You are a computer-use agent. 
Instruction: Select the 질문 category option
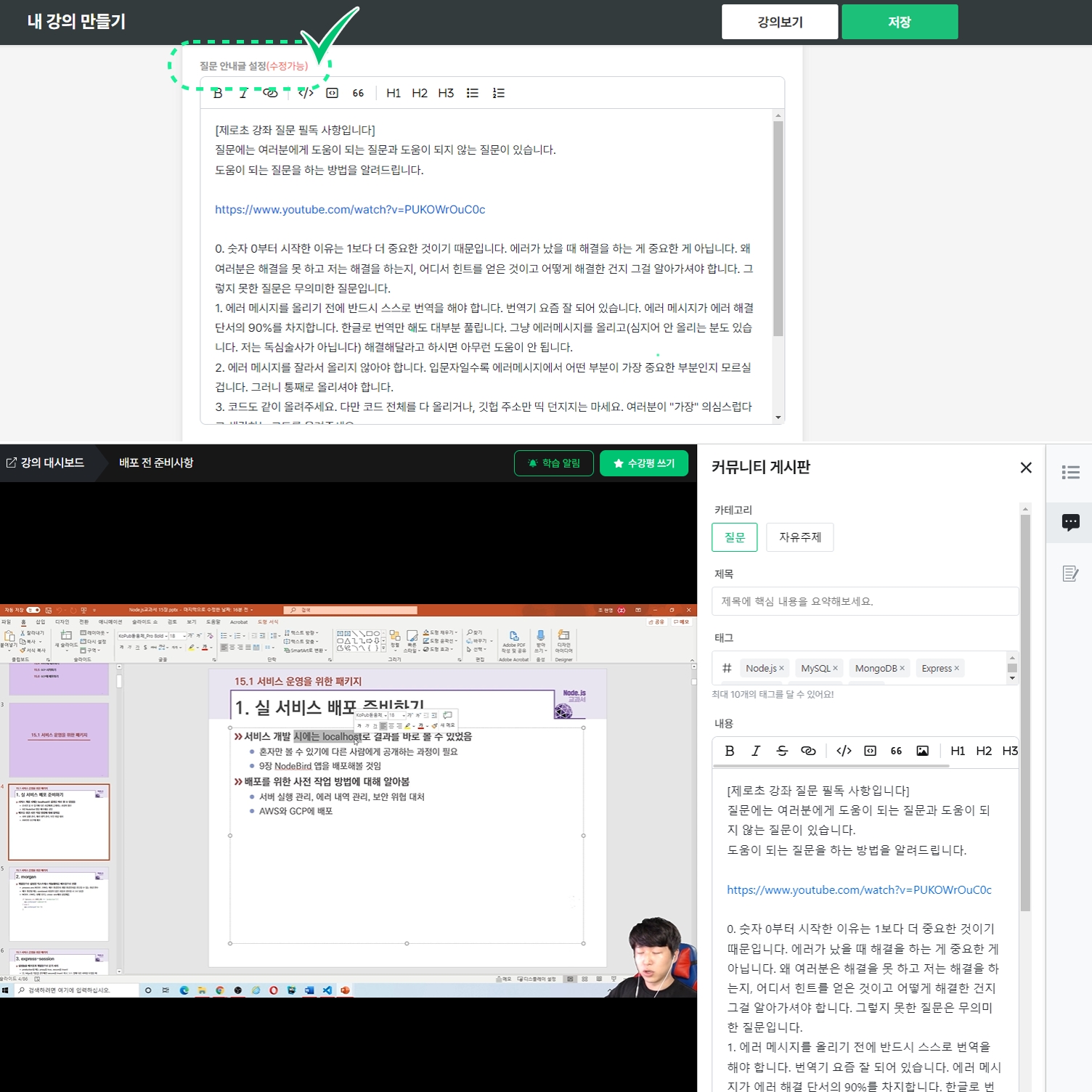734,537
